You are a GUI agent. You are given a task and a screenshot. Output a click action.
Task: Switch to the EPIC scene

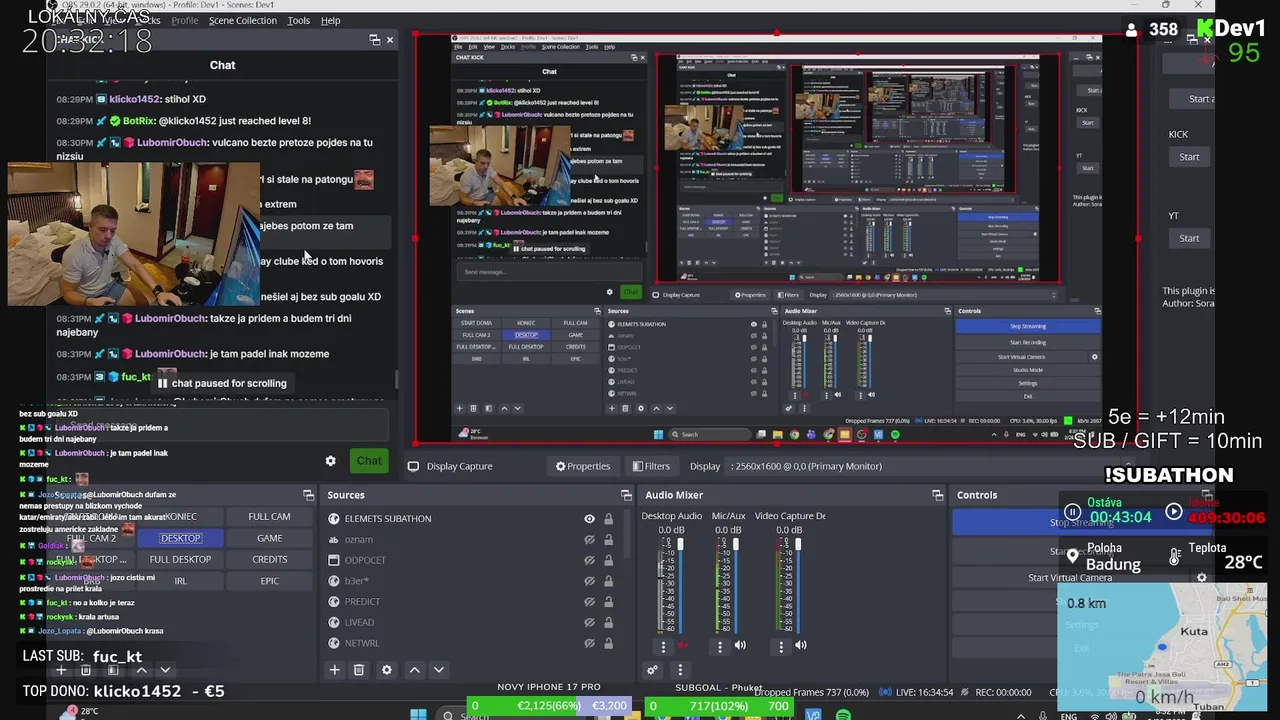coord(269,581)
